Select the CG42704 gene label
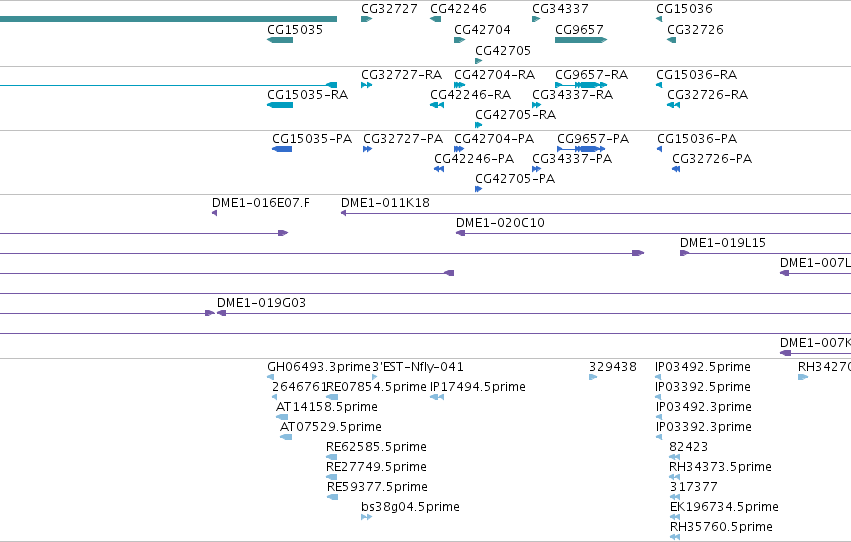This screenshot has height=542, width=851. (x=482, y=30)
